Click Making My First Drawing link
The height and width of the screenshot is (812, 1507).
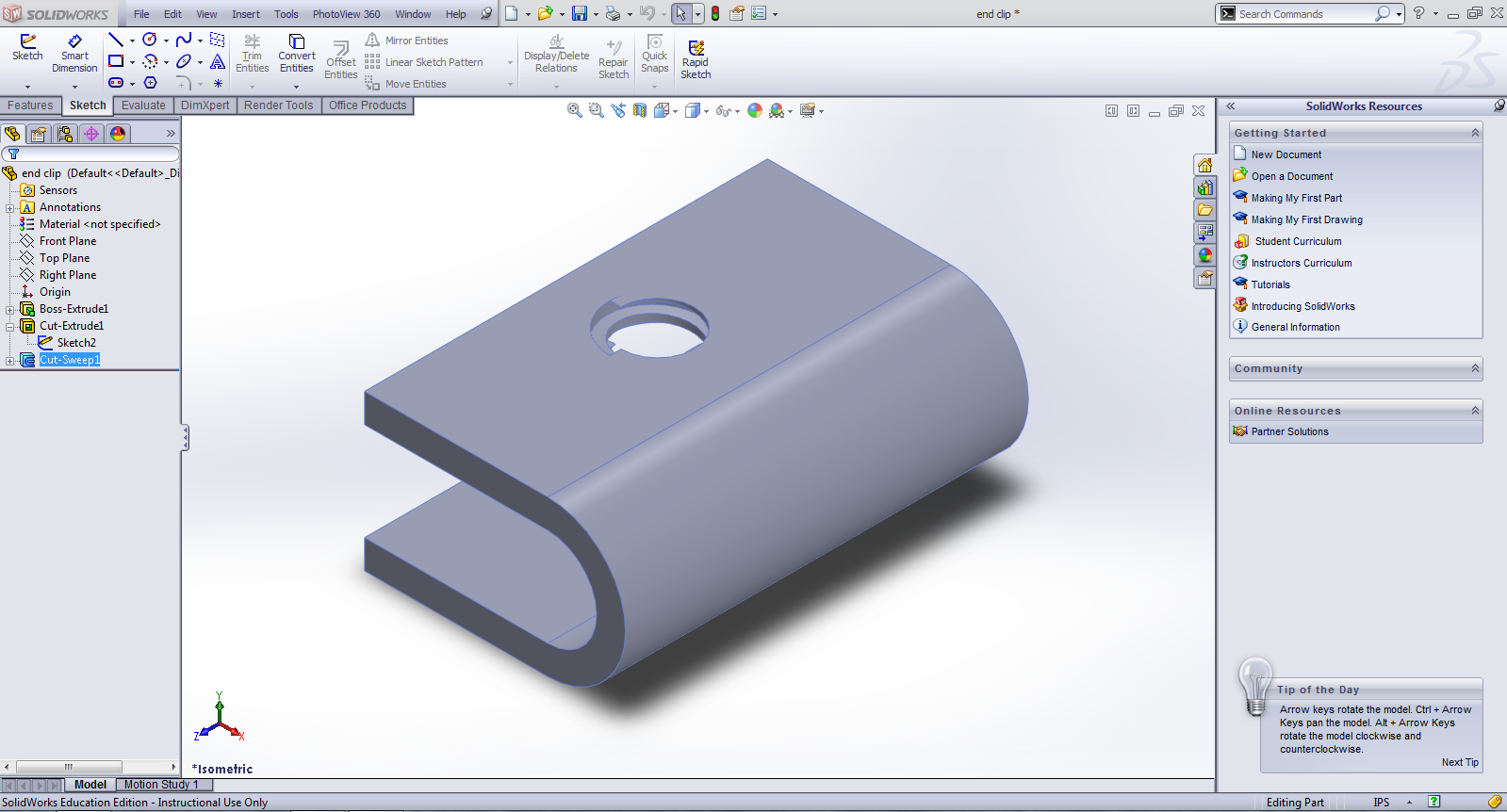point(1306,219)
